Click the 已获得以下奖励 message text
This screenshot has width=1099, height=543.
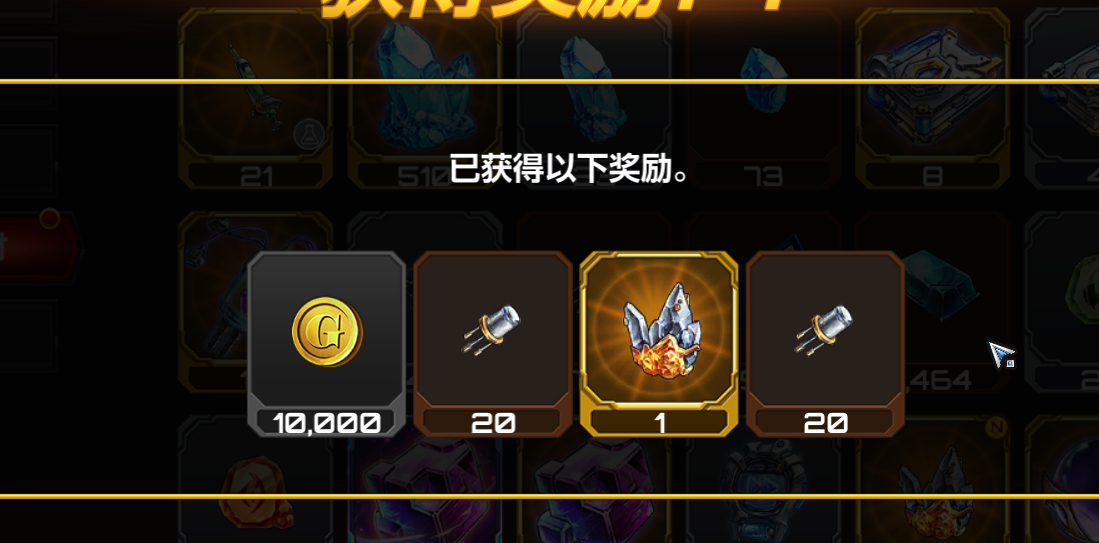click(x=568, y=169)
